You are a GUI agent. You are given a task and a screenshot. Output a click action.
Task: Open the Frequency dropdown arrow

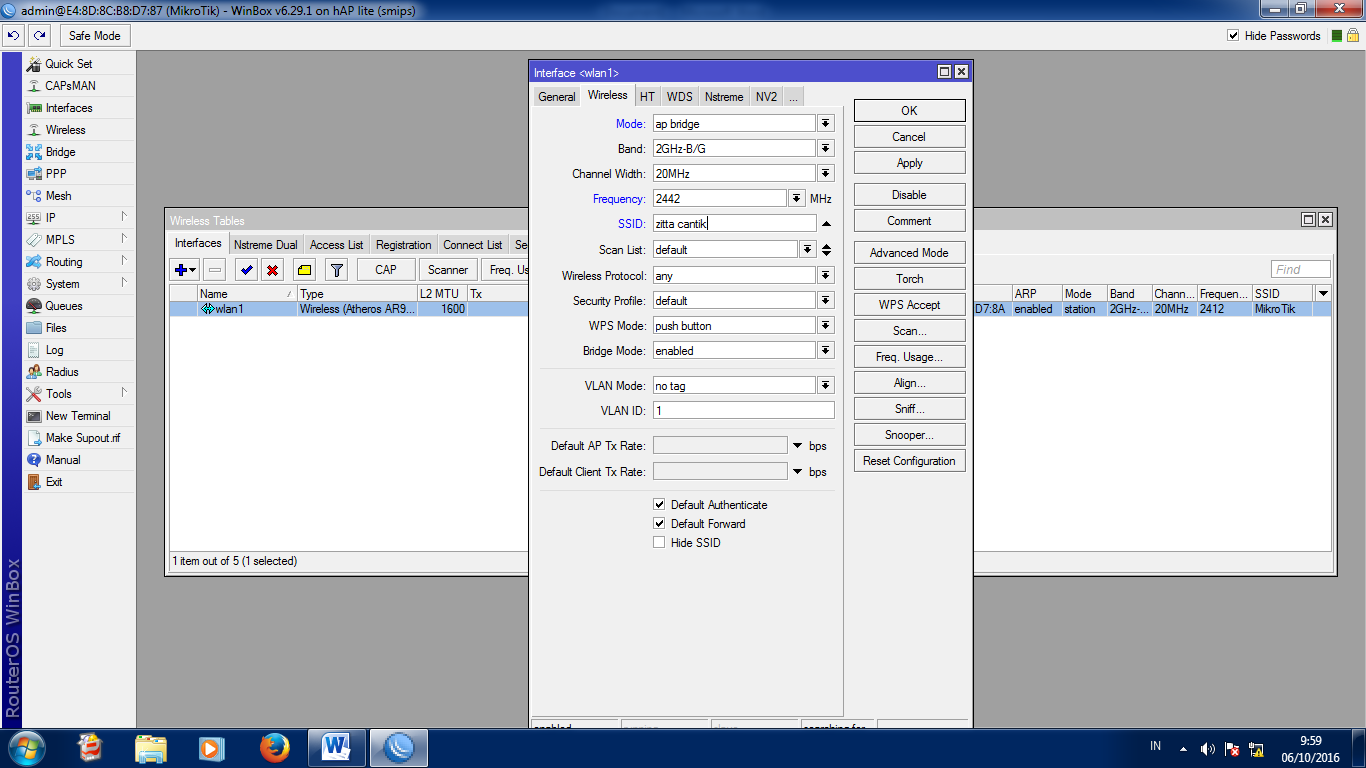click(x=797, y=199)
